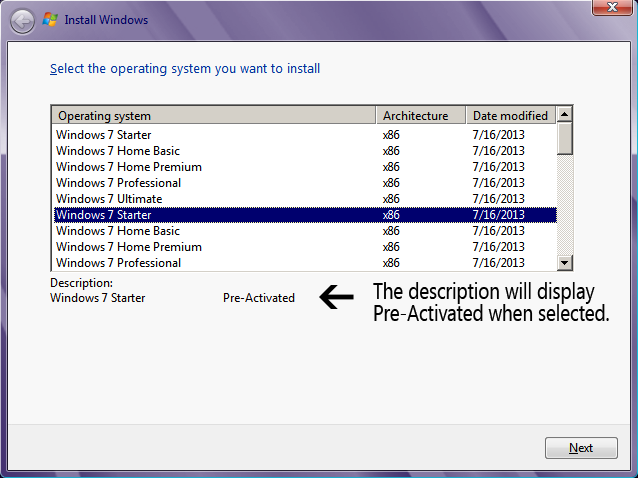The image size is (638, 478).
Task: Click the list scroll down arrow
Action: coord(564,262)
